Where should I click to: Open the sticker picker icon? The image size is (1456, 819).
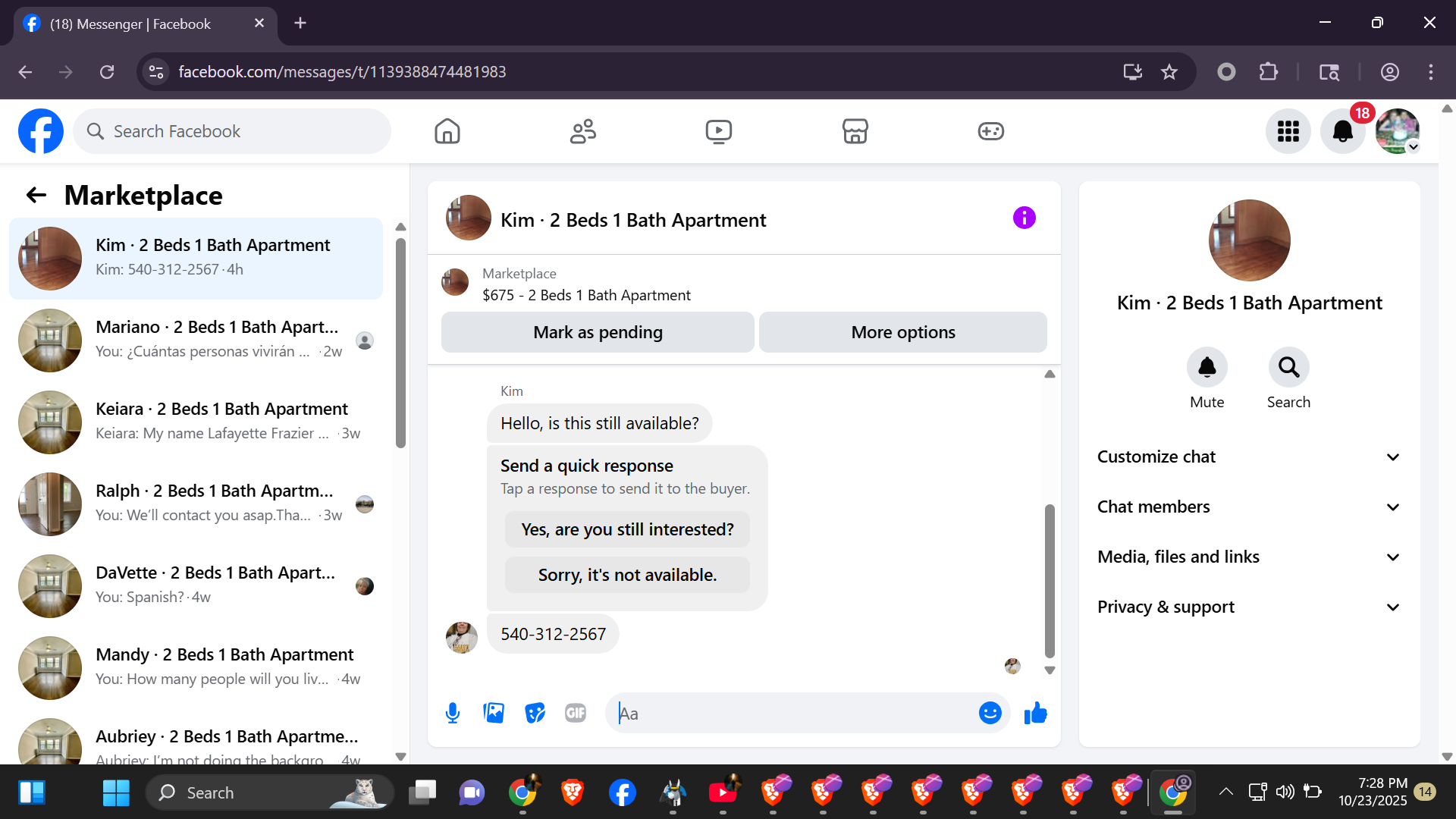point(535,713)
